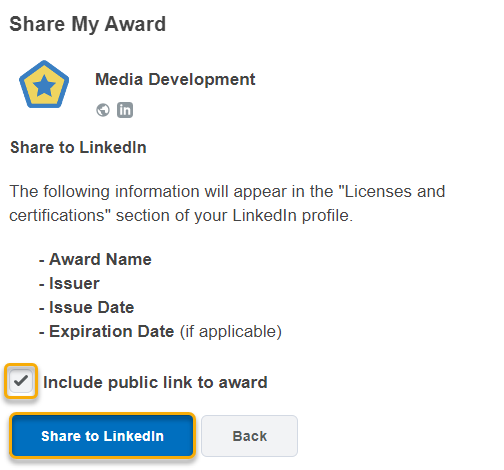Click the "(if applicable)" note text
The image size is (504, 470).
(x=231, y=332)
